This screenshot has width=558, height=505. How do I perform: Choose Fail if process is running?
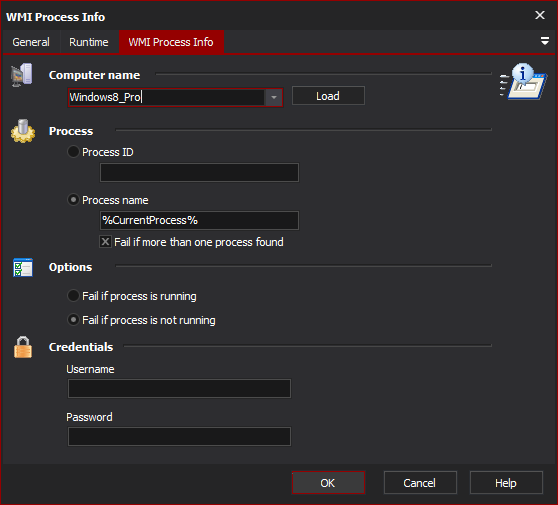pyautogui.click(x=73, y=296)
